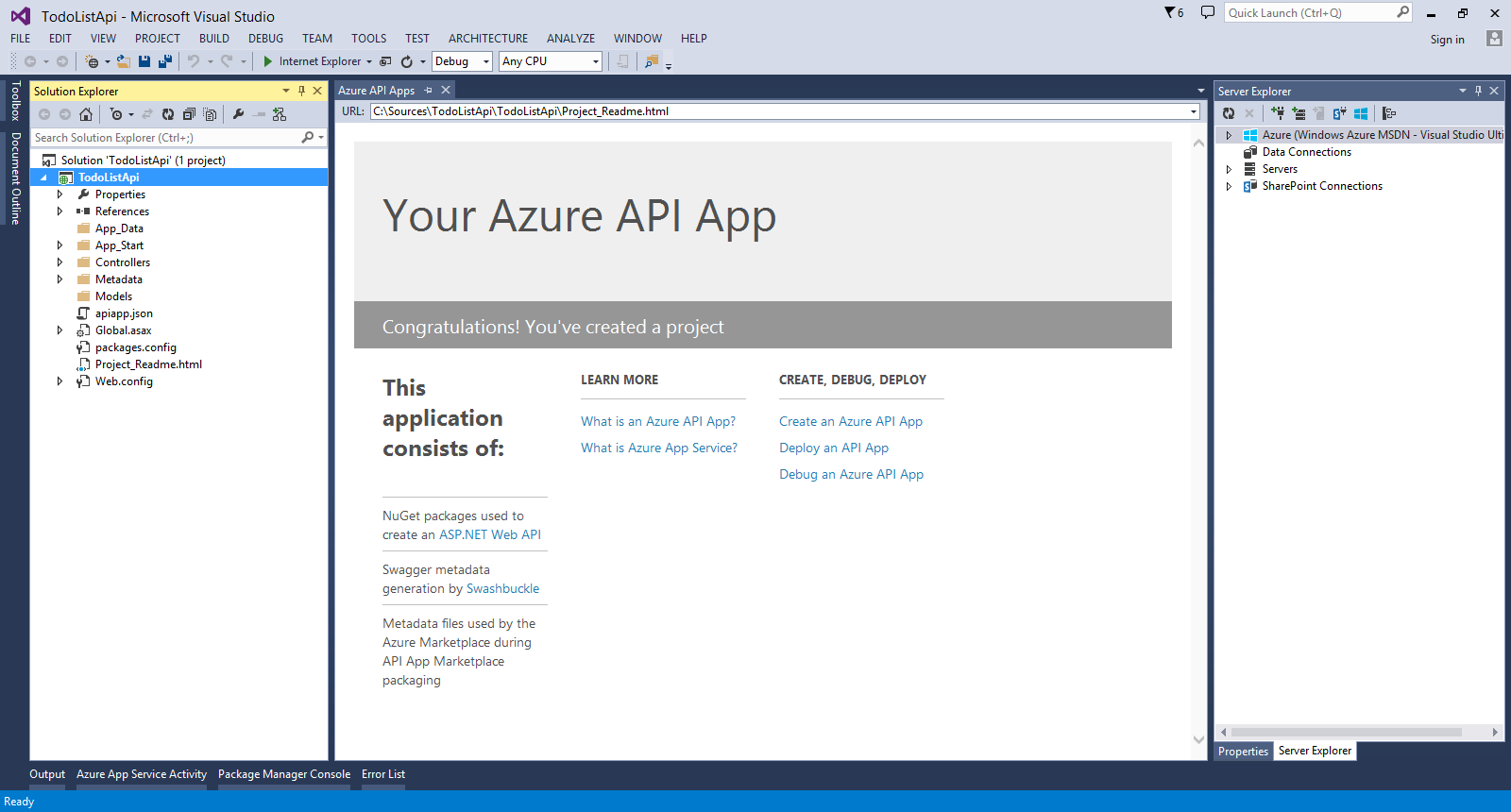This screenshot has height=812, width=1511.
Task: Click the View Class Diagram icon in Solution Explorer
Action: pyautogui.click(x=280, y=114)
